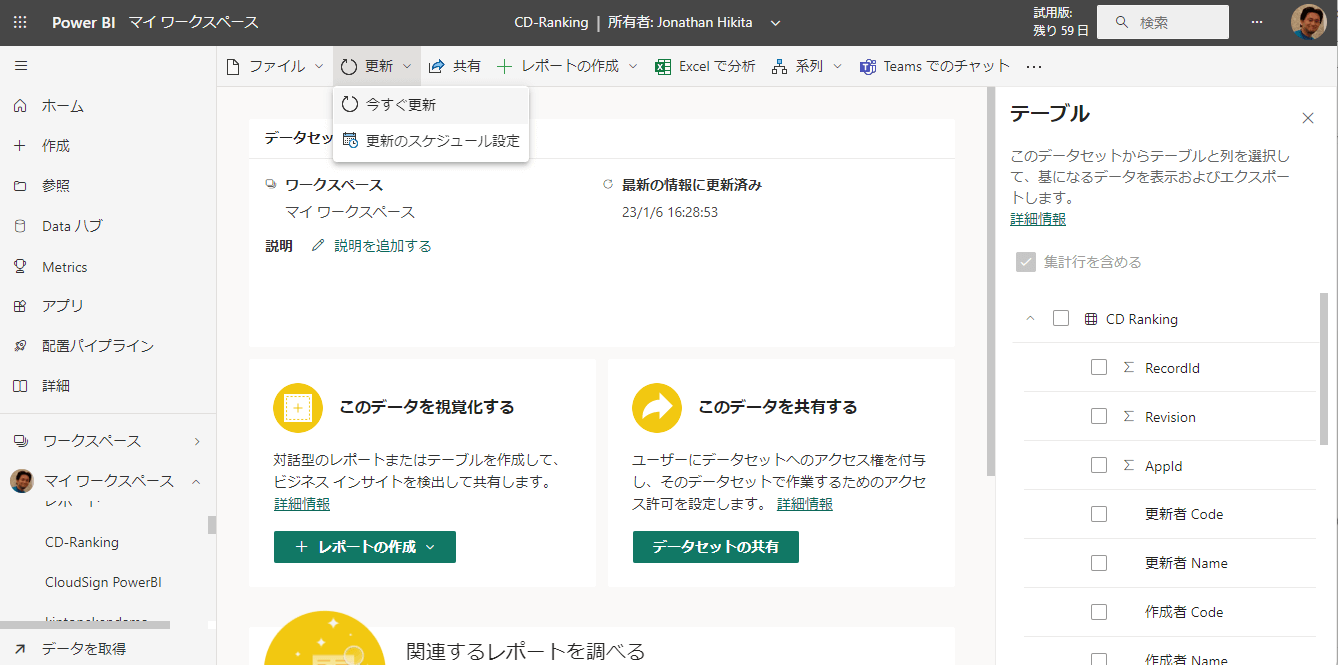Click the main content vertical scrollbar
1338x665 pixels.
991,281
